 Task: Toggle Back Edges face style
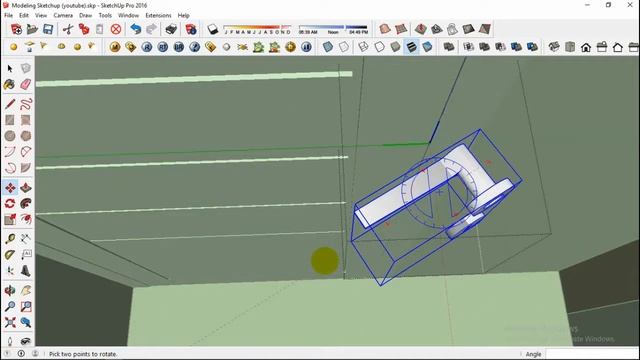click(344, 47)
